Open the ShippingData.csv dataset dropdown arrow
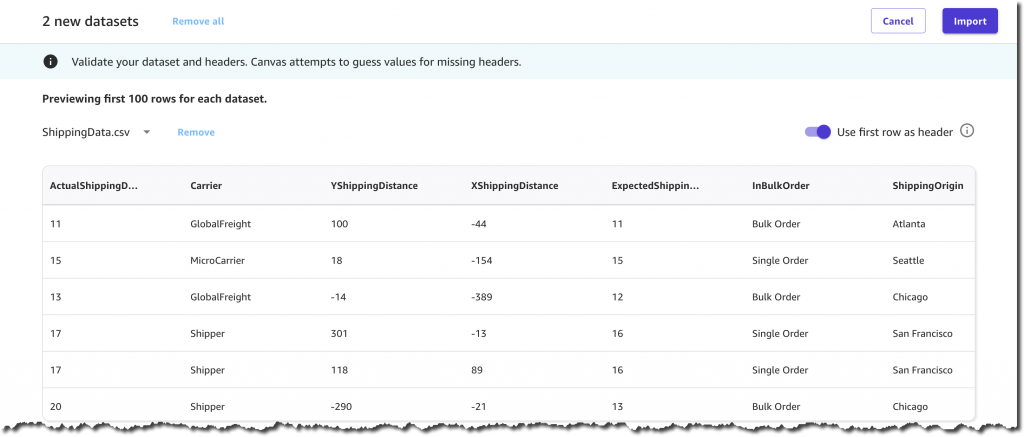Screen dimensions: 1024x437 [147, 132]
